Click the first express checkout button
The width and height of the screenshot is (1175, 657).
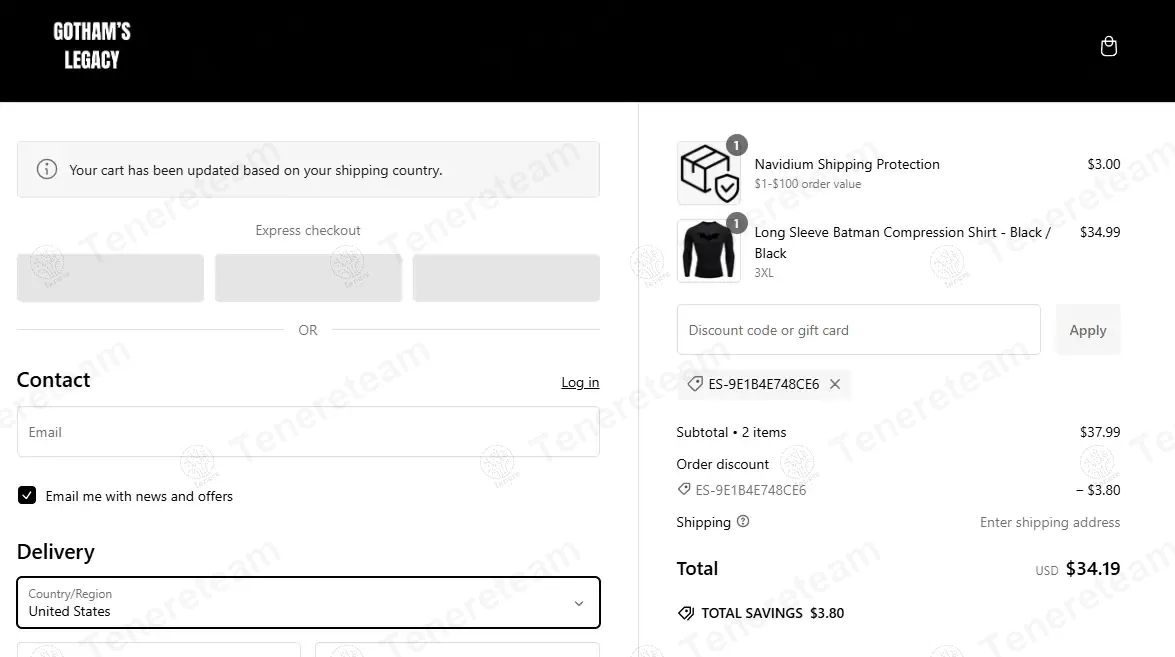tap(110, 277)
